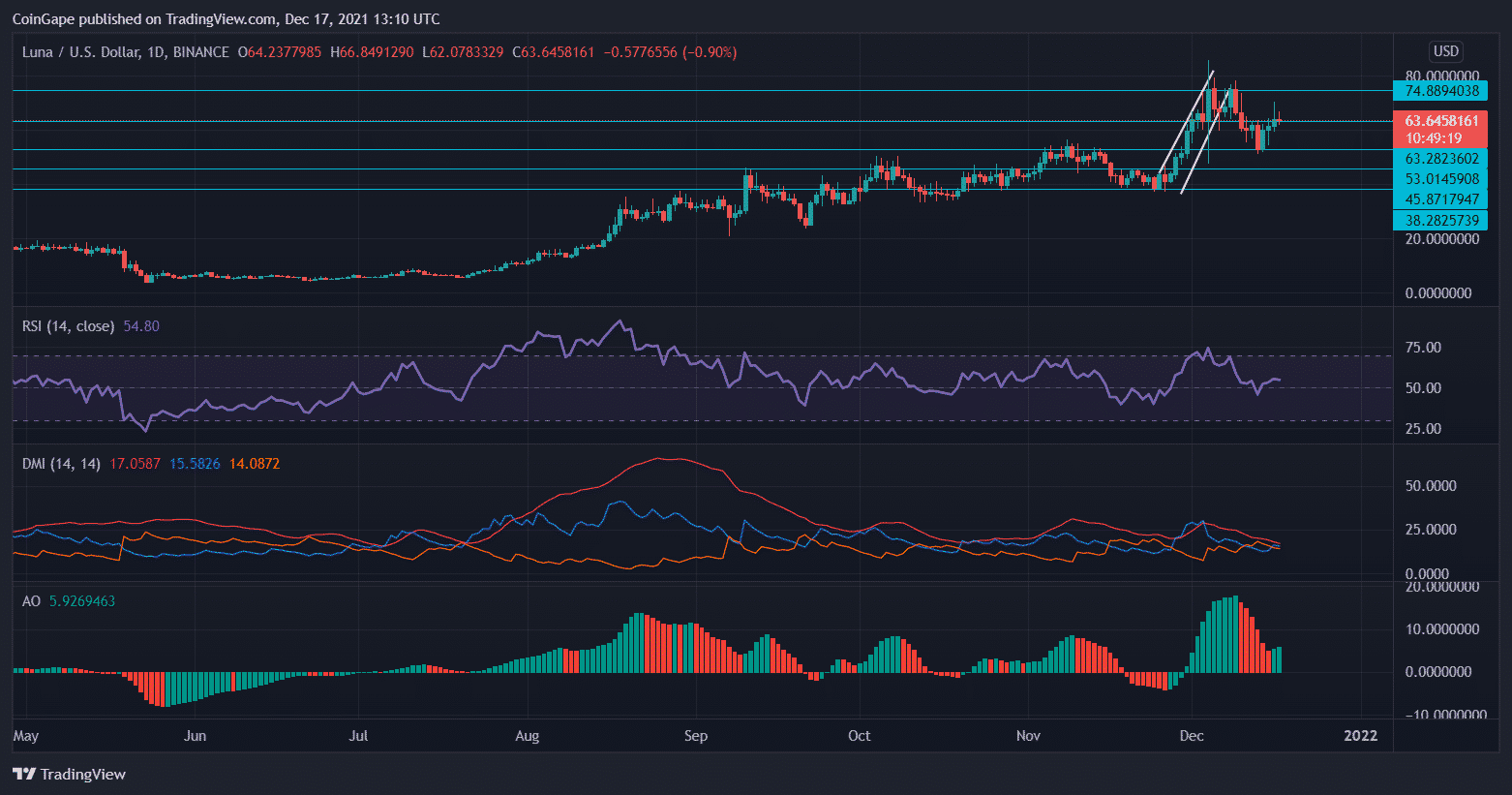Image resolution: width=1512 pixels, height=795 pixels.
Task: Click the Sep label on time axis
Action: click(x=695, y=736)
